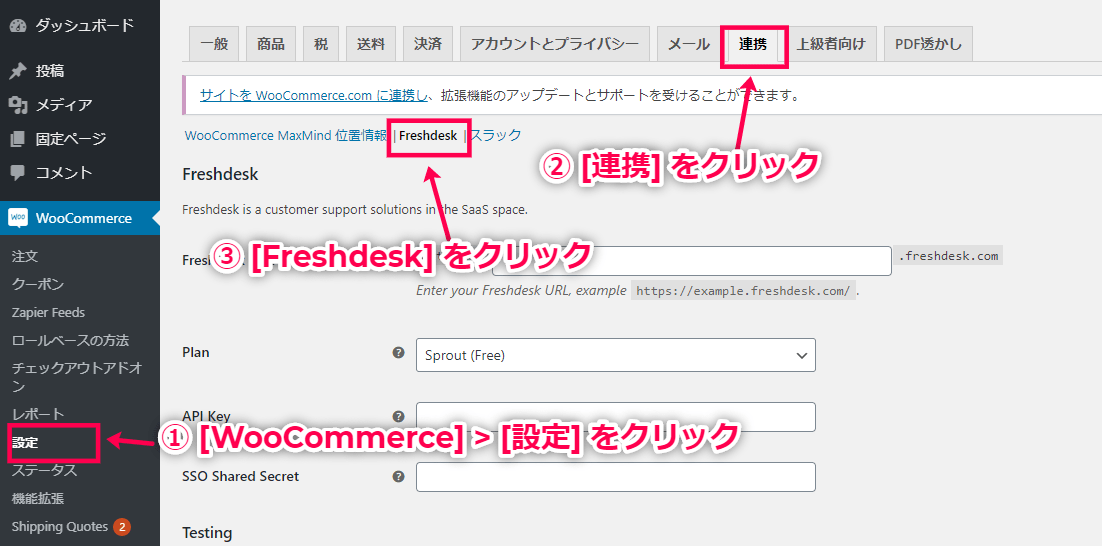
Task: Open the PDF透かし tab
Action: 928,44
